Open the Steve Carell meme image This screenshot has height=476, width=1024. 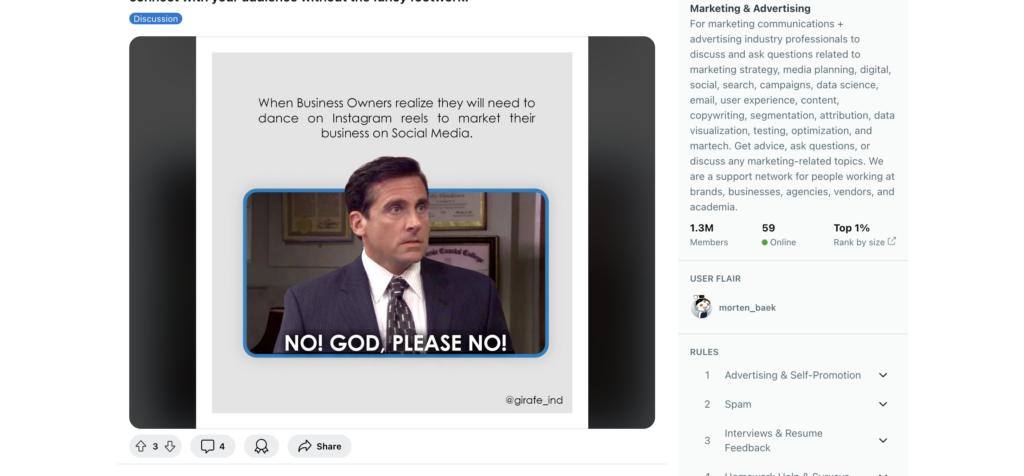[x=392, y=232]
